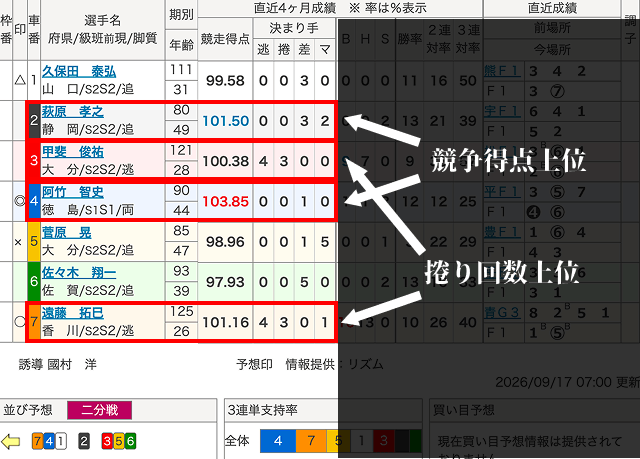Click the 3連単支持率 section title
Viewport: 640px width, 459px height.
click(x=262, y=410)
